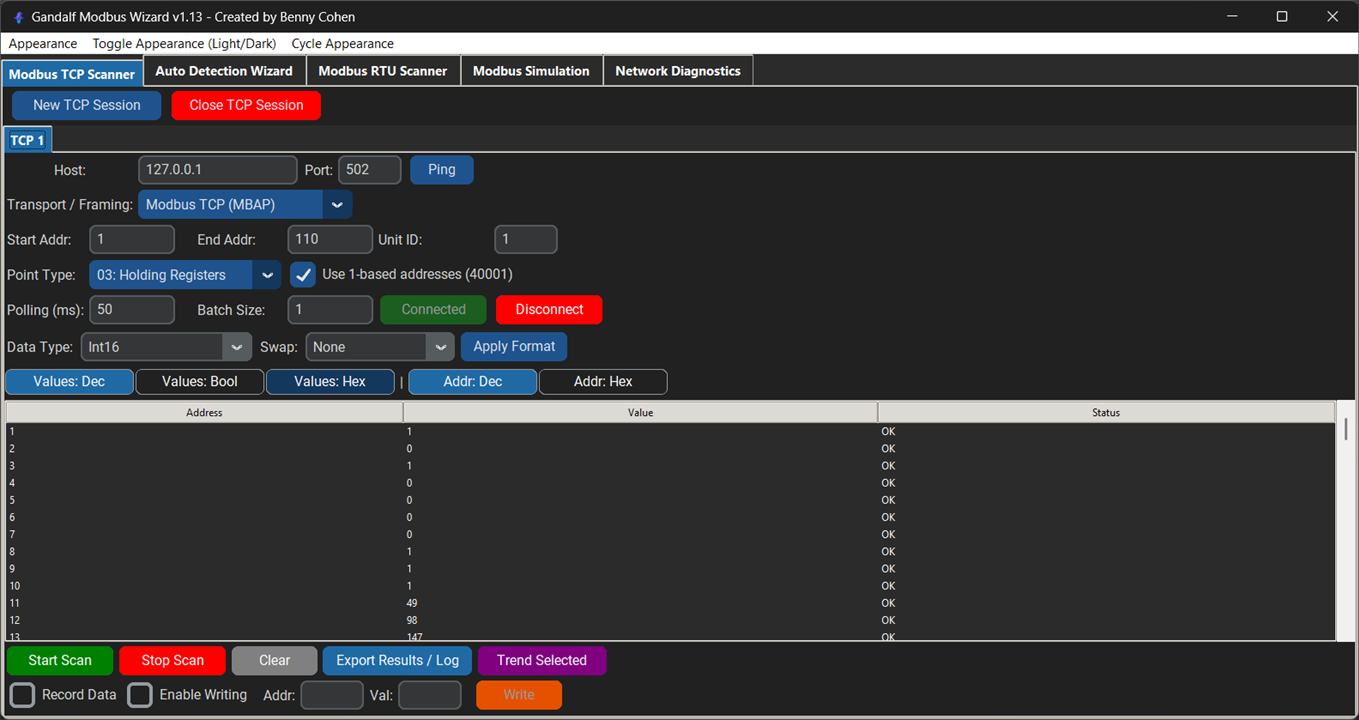This screenshot has width=1359, height=720.
Task: Click the New TCP Session button
Action: point(87,105)
